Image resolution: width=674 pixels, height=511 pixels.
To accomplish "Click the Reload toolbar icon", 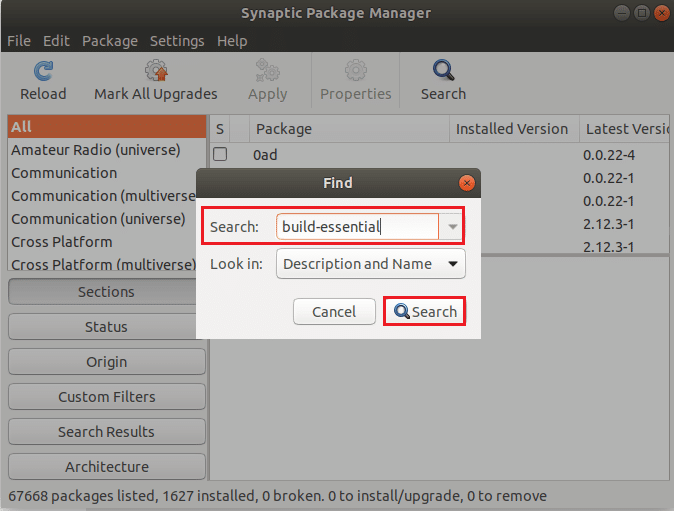I will coord(43,71).
